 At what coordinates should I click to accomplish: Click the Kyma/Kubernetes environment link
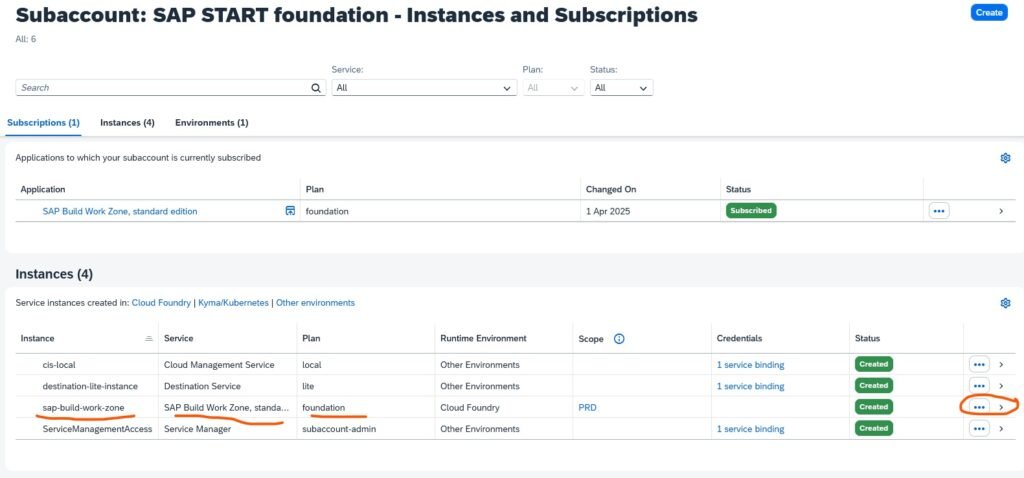[234, 303]
